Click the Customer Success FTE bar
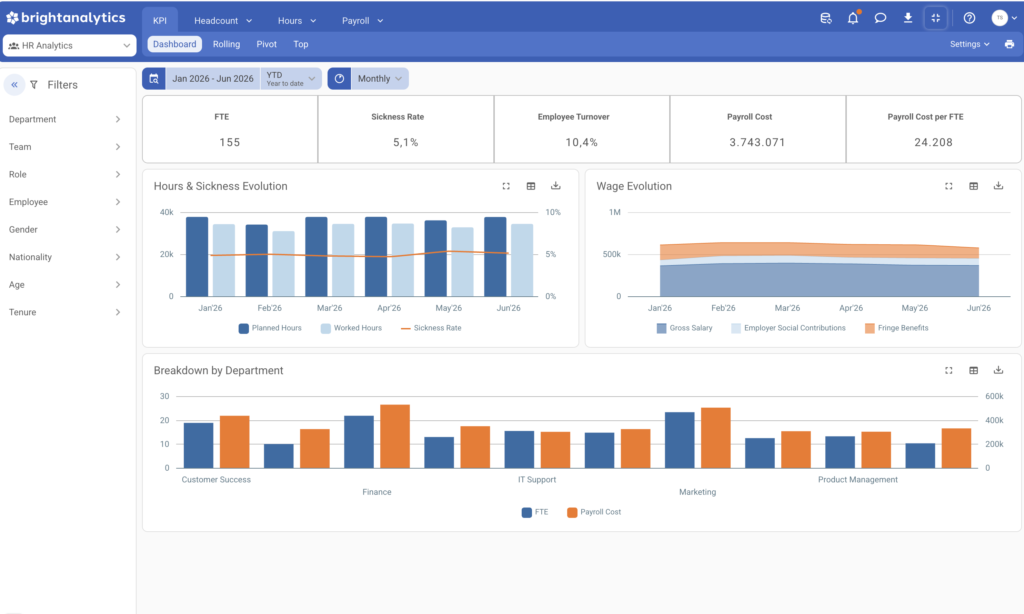The image size is (1024, 614). click(x=199, y=445)
